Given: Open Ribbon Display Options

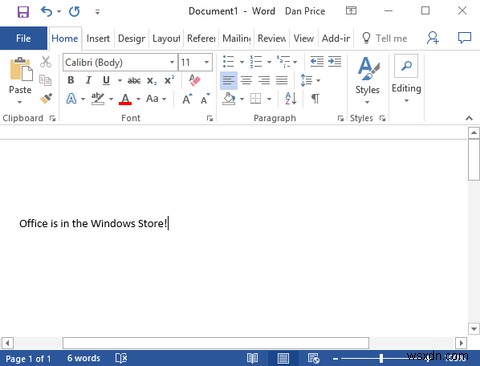Looking at the screenshot, I should point(351,11).
